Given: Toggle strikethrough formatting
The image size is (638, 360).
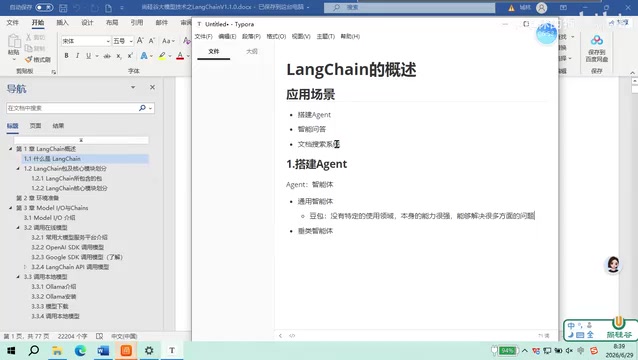Looking at the screenshot, I should pos(107,56).
